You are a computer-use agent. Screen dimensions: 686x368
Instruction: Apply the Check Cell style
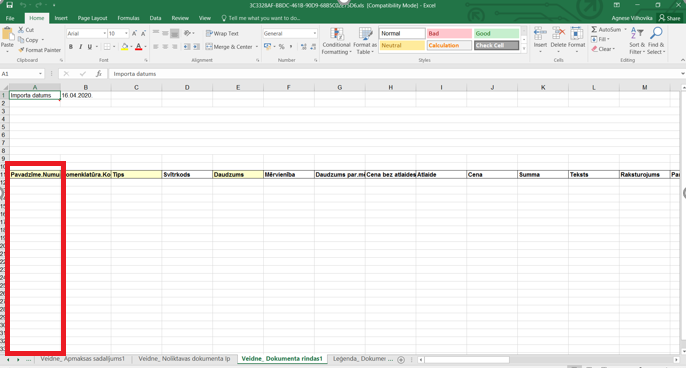[497, 46]
